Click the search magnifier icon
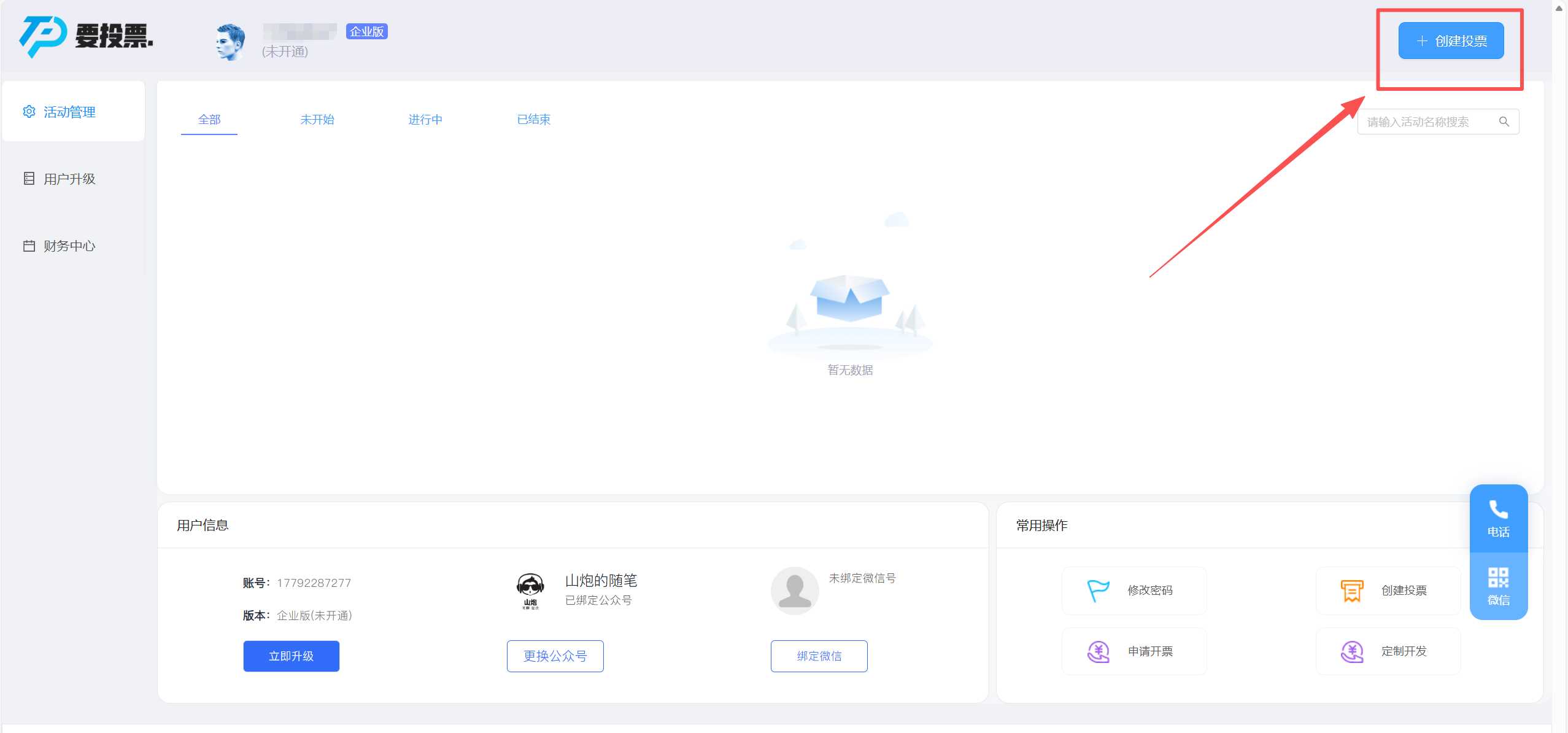Viewport: 1568px width, 733px height. coord(1504,122)
